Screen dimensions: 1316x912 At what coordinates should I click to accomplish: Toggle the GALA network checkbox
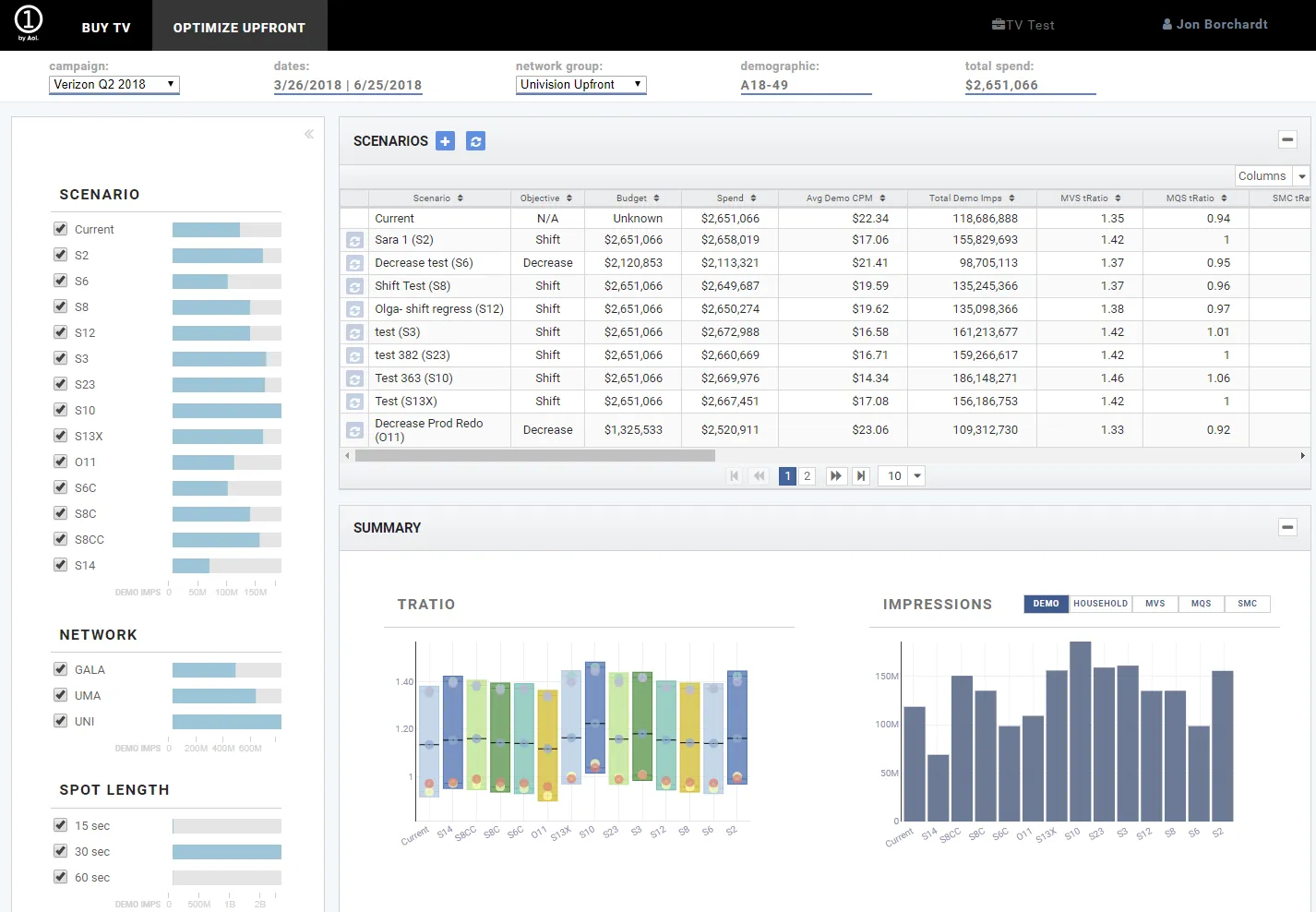point(61,669)
